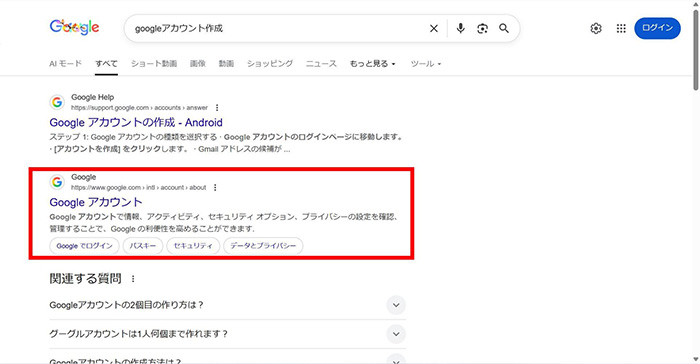Open more options for the Google Help result
Viewport: 700px width, 364px height.
click(x=217, y=108)
